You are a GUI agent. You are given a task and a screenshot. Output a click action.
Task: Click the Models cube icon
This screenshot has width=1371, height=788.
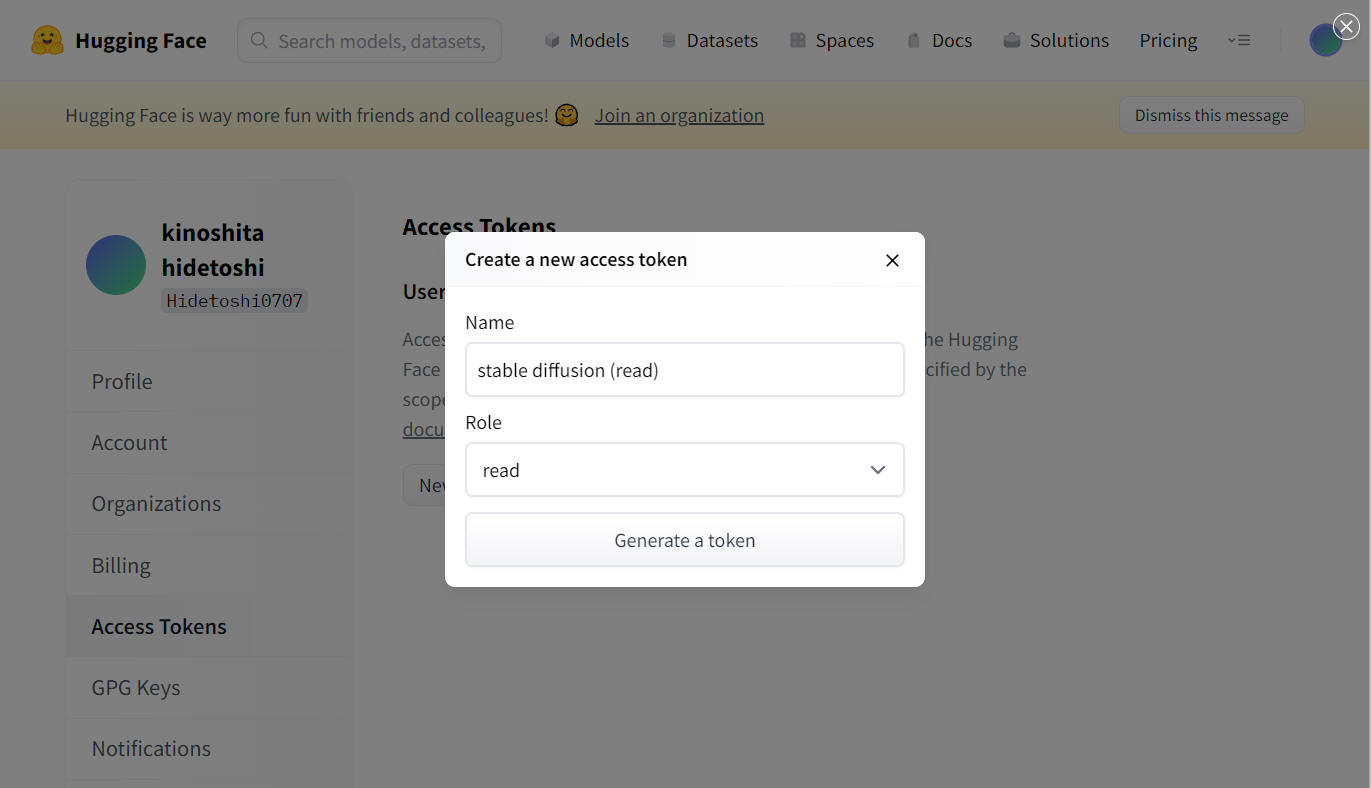tap(552, 40)
